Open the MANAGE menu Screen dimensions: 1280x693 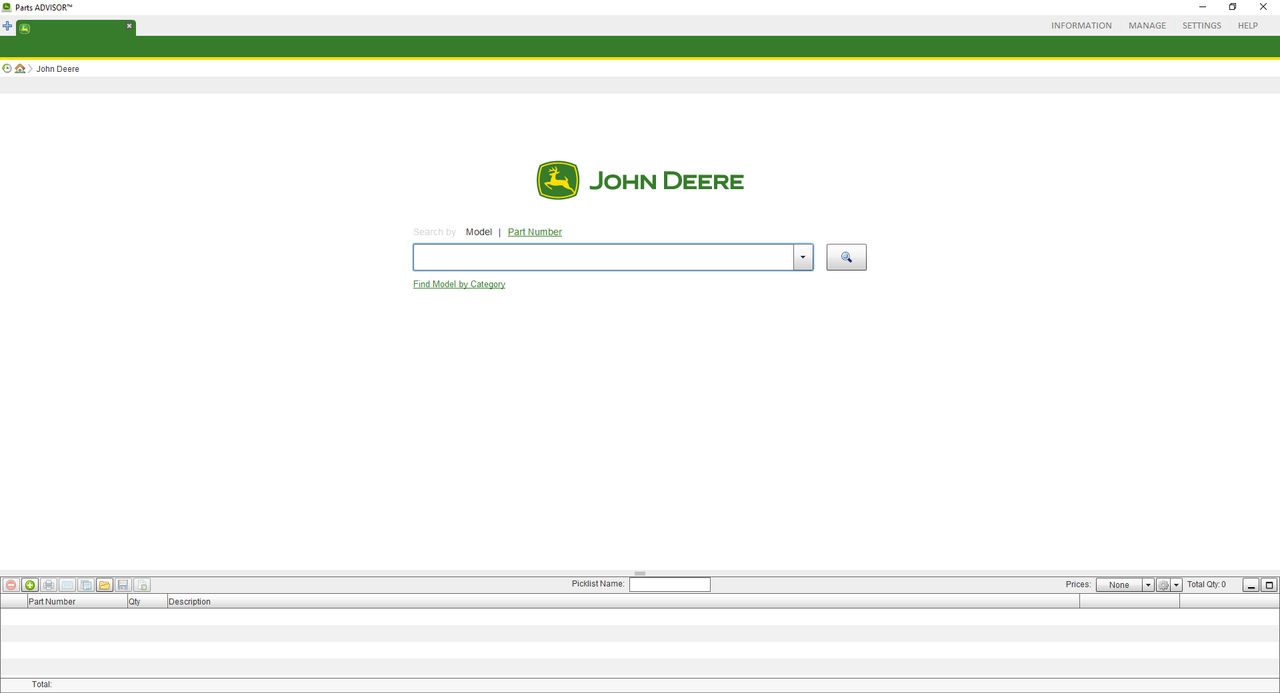coord(1147,26)
